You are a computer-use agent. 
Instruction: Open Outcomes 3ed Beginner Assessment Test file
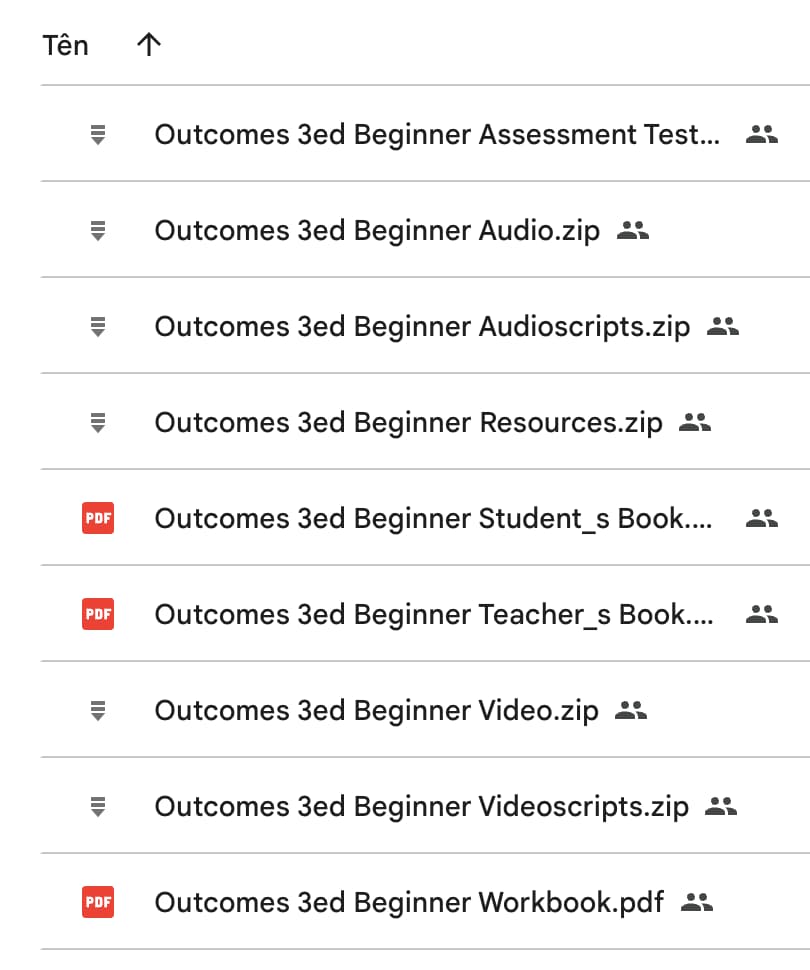(x=437, y=134)
